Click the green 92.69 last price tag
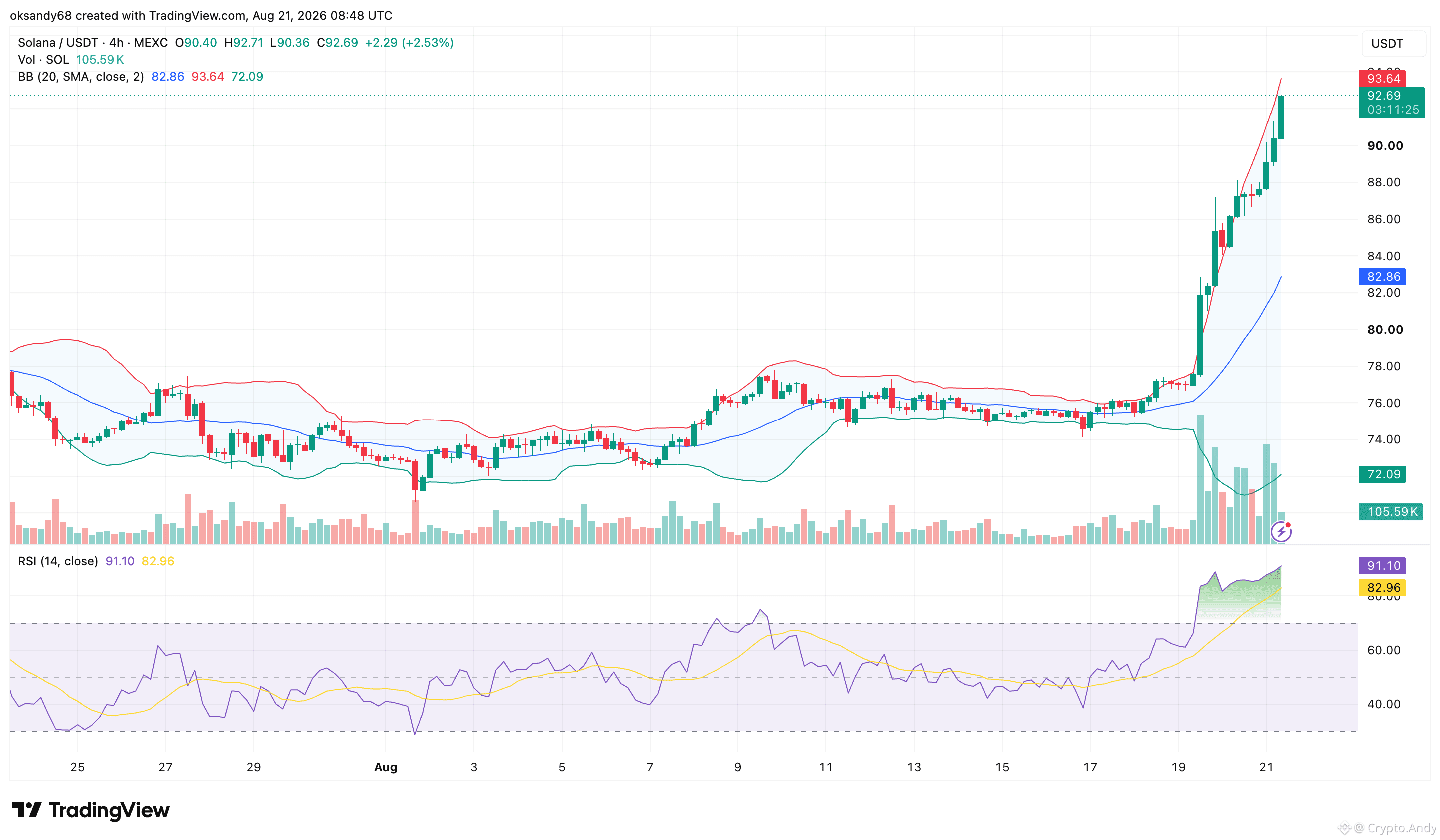Image resolution: width=1440 pixels, height=840 pixels. click(1384, 95)
